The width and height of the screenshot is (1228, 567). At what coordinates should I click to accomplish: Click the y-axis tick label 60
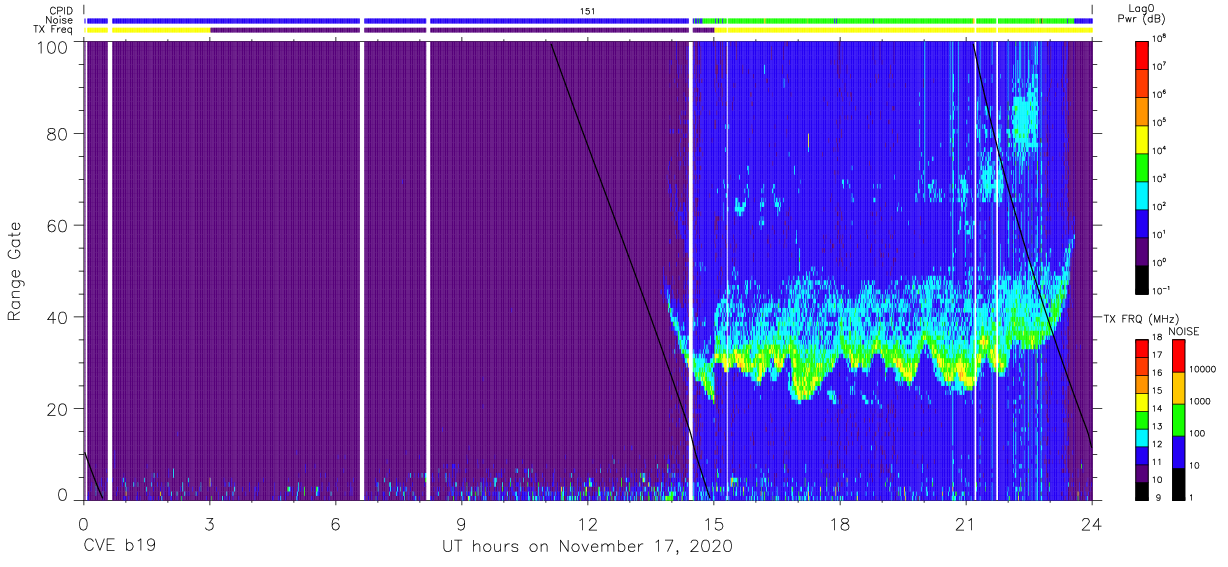point(58,225)
